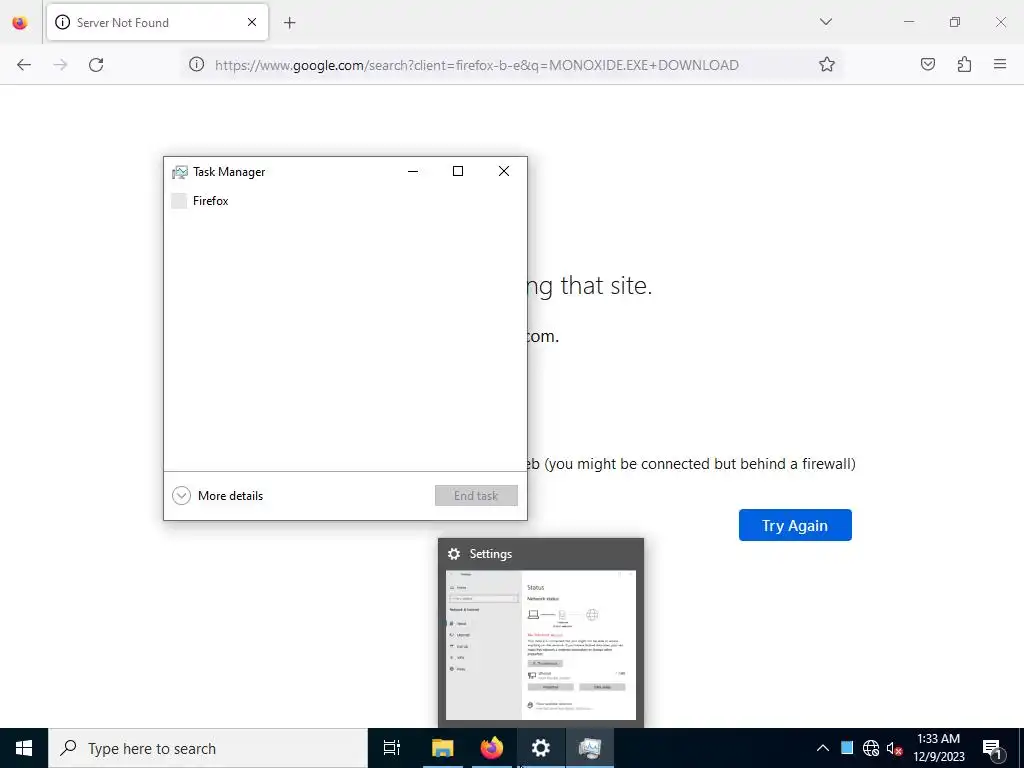Restore down the Firefox window
This screenshot has width=1024, height=768.
955,22
